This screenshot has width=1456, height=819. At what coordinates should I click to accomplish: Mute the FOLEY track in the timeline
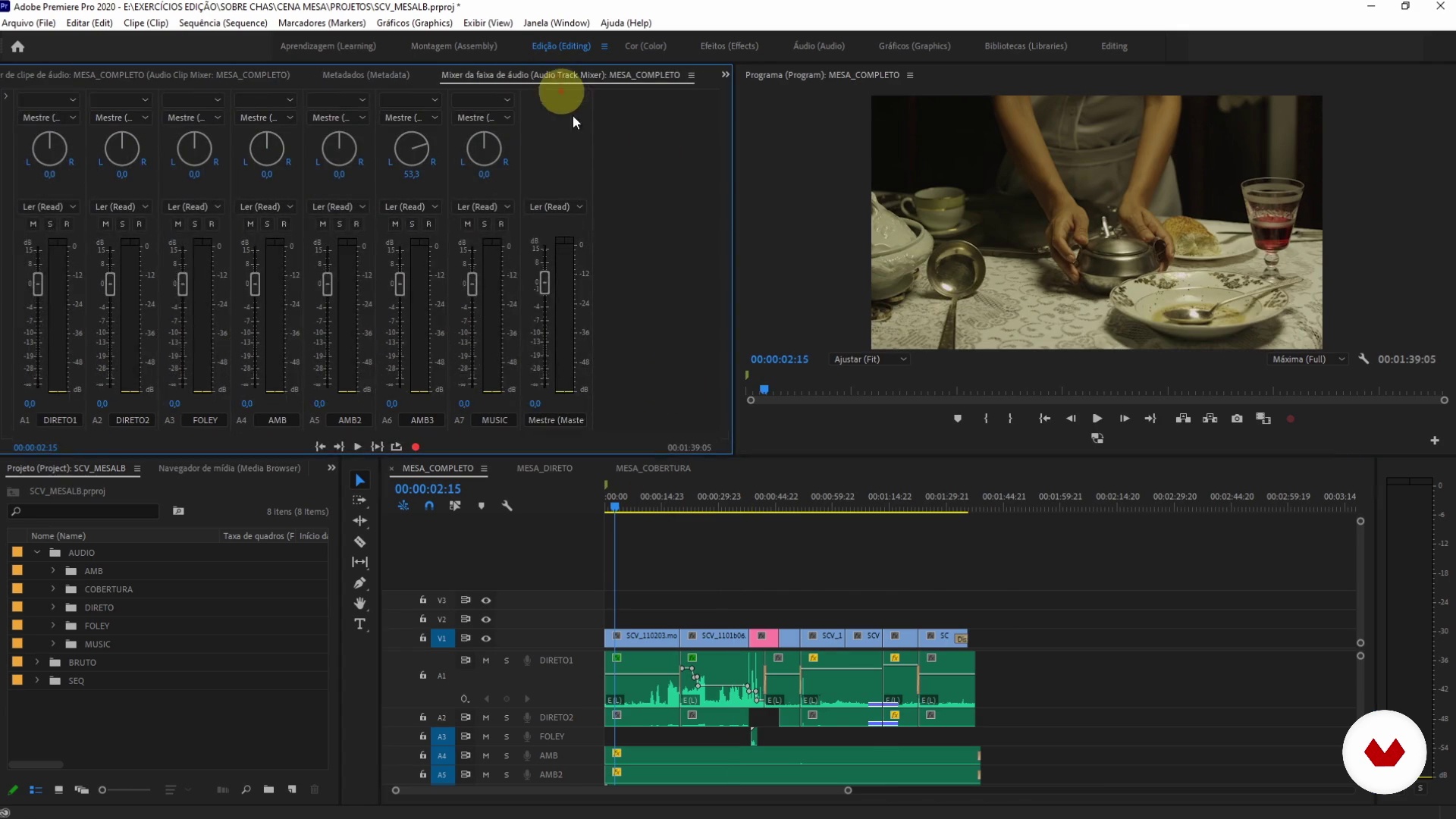point(486,736)
